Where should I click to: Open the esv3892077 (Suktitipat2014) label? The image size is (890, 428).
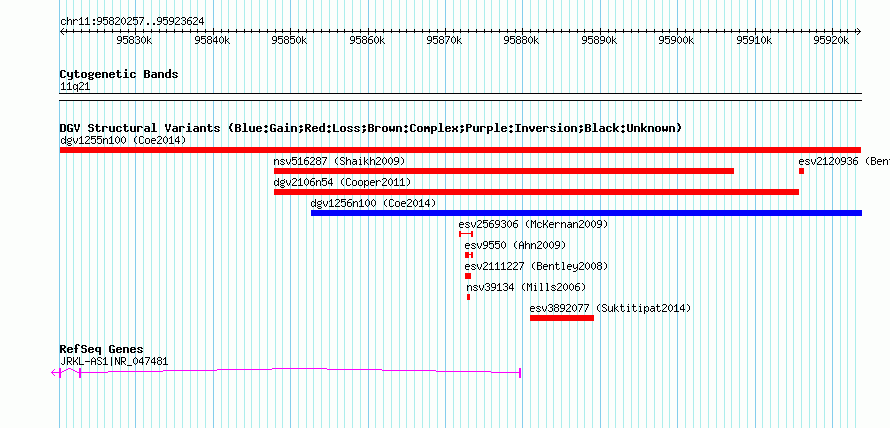point(610,308)
